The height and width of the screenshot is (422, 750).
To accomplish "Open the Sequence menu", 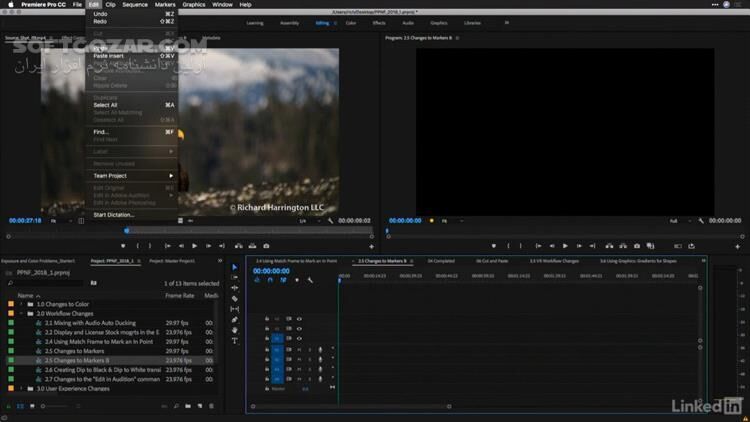I will 135,4.
